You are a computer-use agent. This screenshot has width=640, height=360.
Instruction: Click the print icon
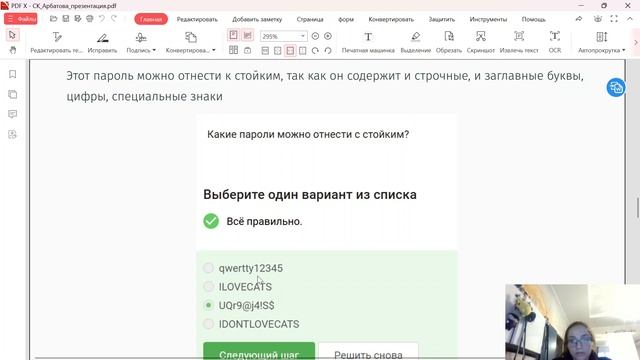click(90, 19)
